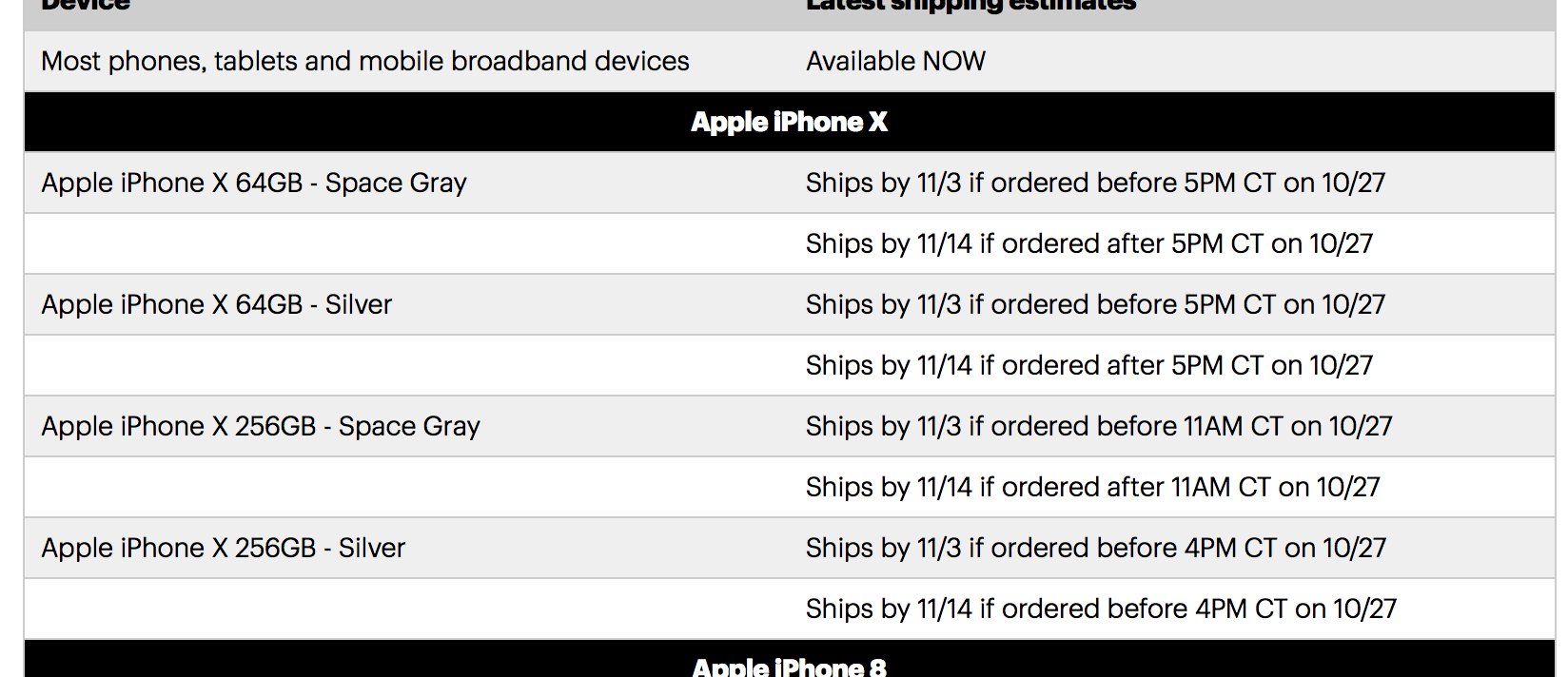Click the Space Gray 64GB 11/14 shipping estimate
The height and width of the screenshot is (677, 1568).
point(1089,243)
